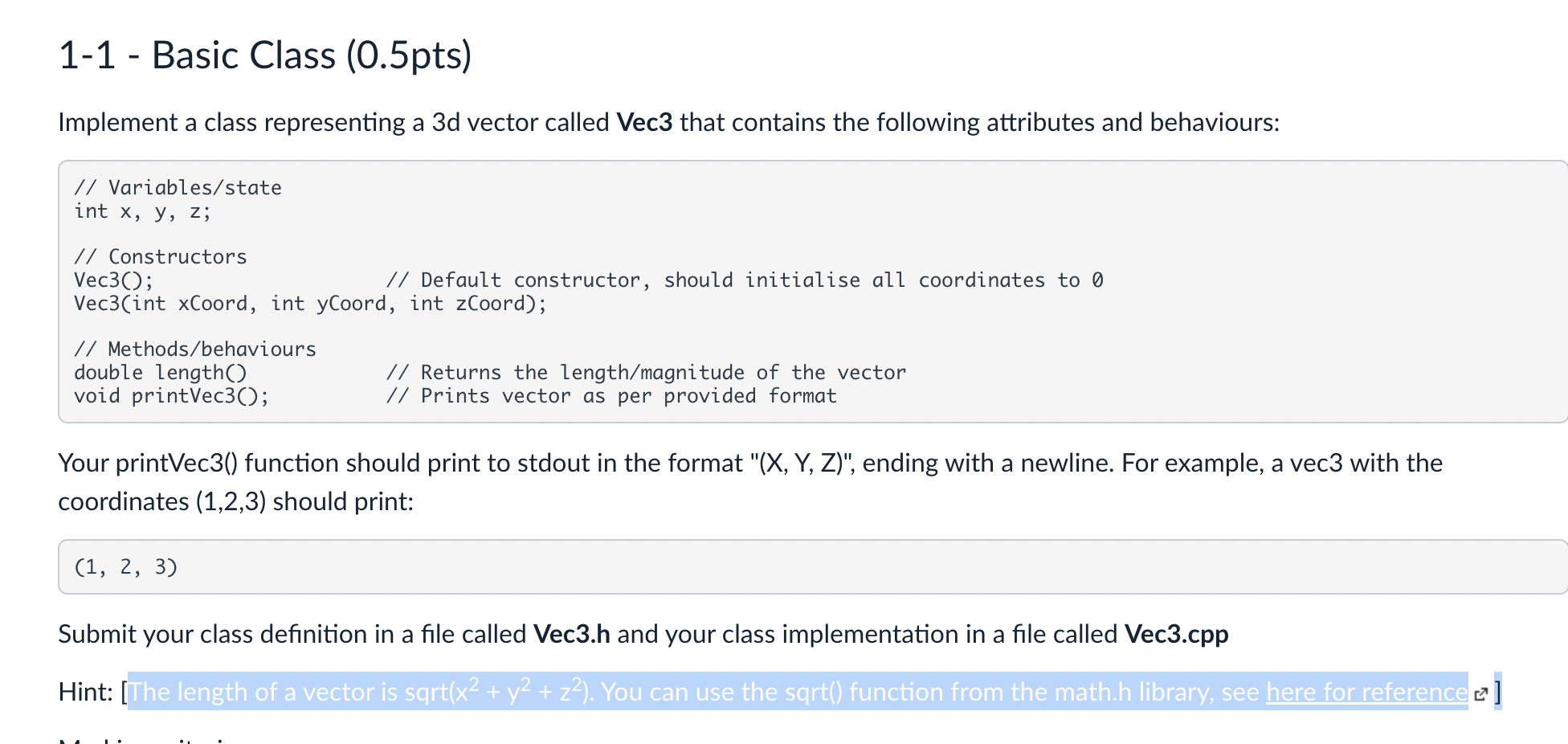Click the "double length()" declaration

pos(161,373)
